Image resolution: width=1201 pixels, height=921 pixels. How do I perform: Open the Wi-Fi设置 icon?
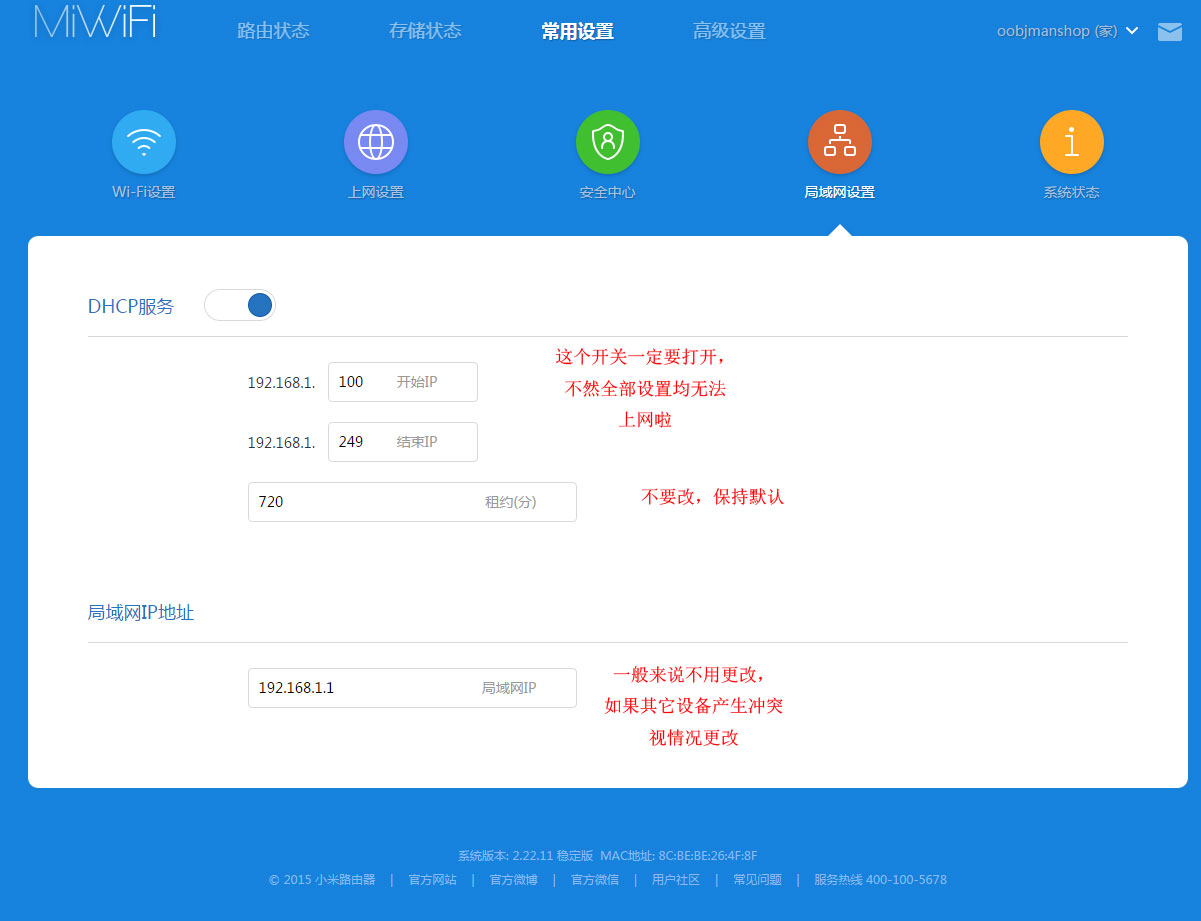(x=144, y=142)
